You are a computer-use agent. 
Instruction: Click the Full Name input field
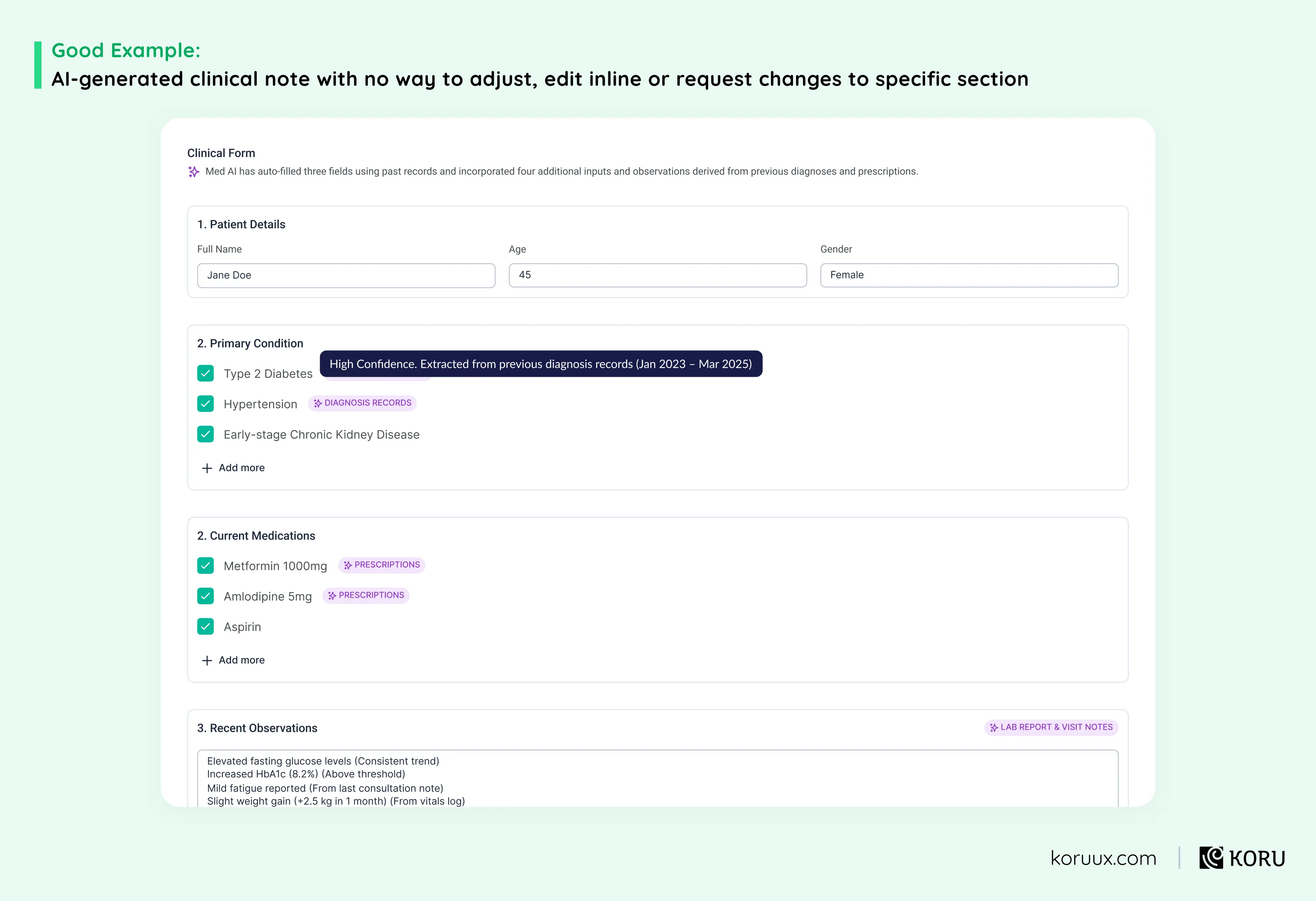point(346,275)
